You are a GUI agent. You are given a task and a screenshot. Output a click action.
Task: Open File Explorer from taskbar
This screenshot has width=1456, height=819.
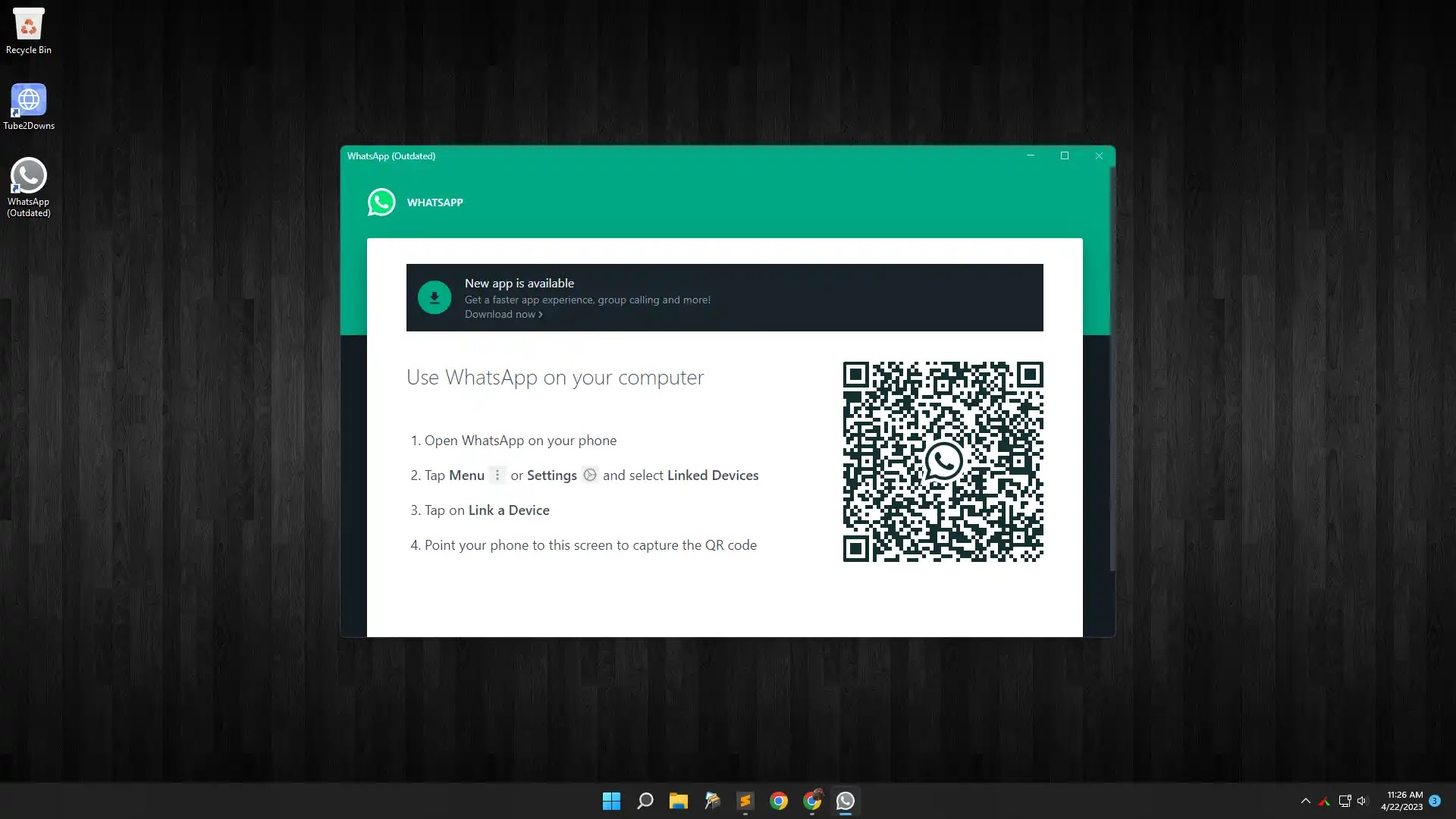point(678,801)
